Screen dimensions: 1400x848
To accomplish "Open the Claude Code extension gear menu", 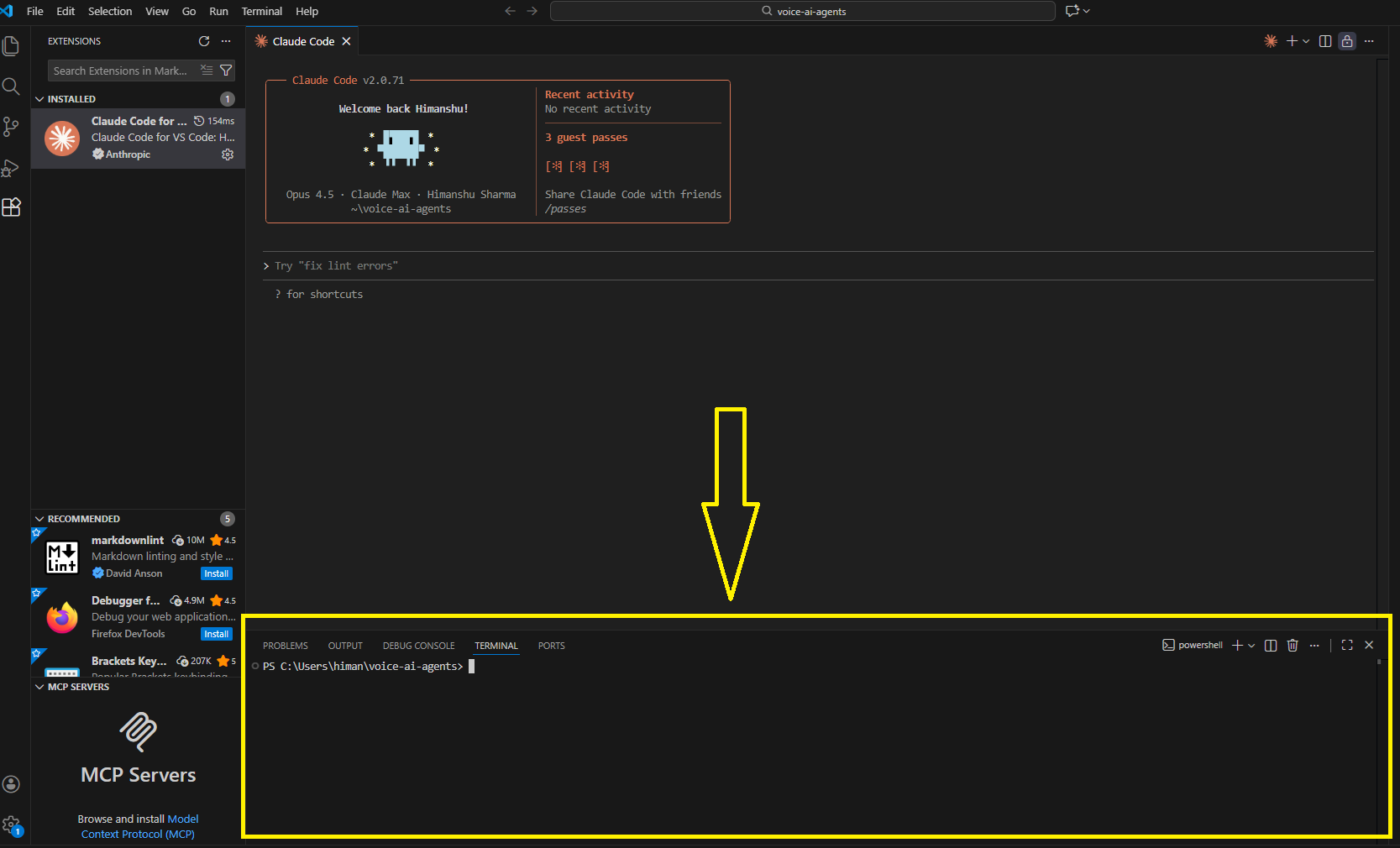I will coord(227,154).
